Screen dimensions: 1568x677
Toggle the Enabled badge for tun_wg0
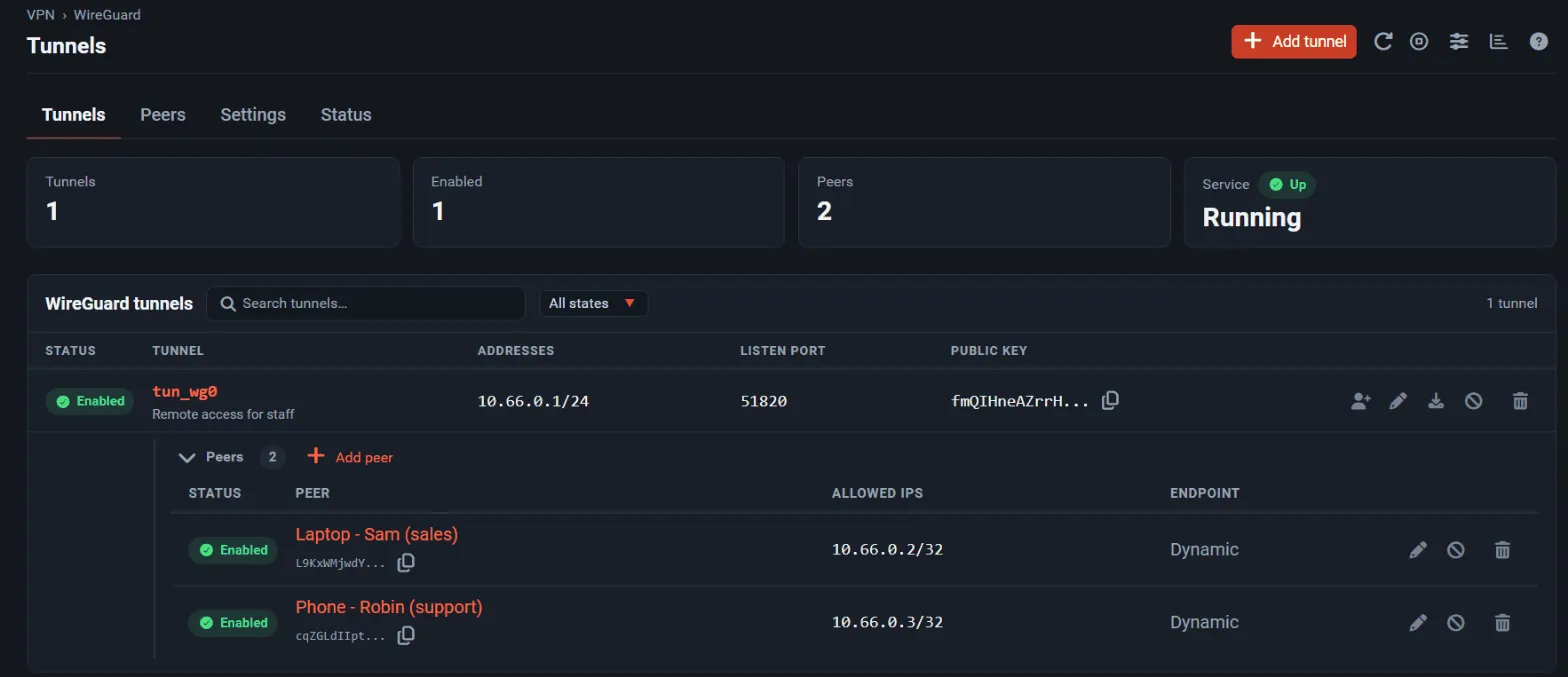pos(90,401)
